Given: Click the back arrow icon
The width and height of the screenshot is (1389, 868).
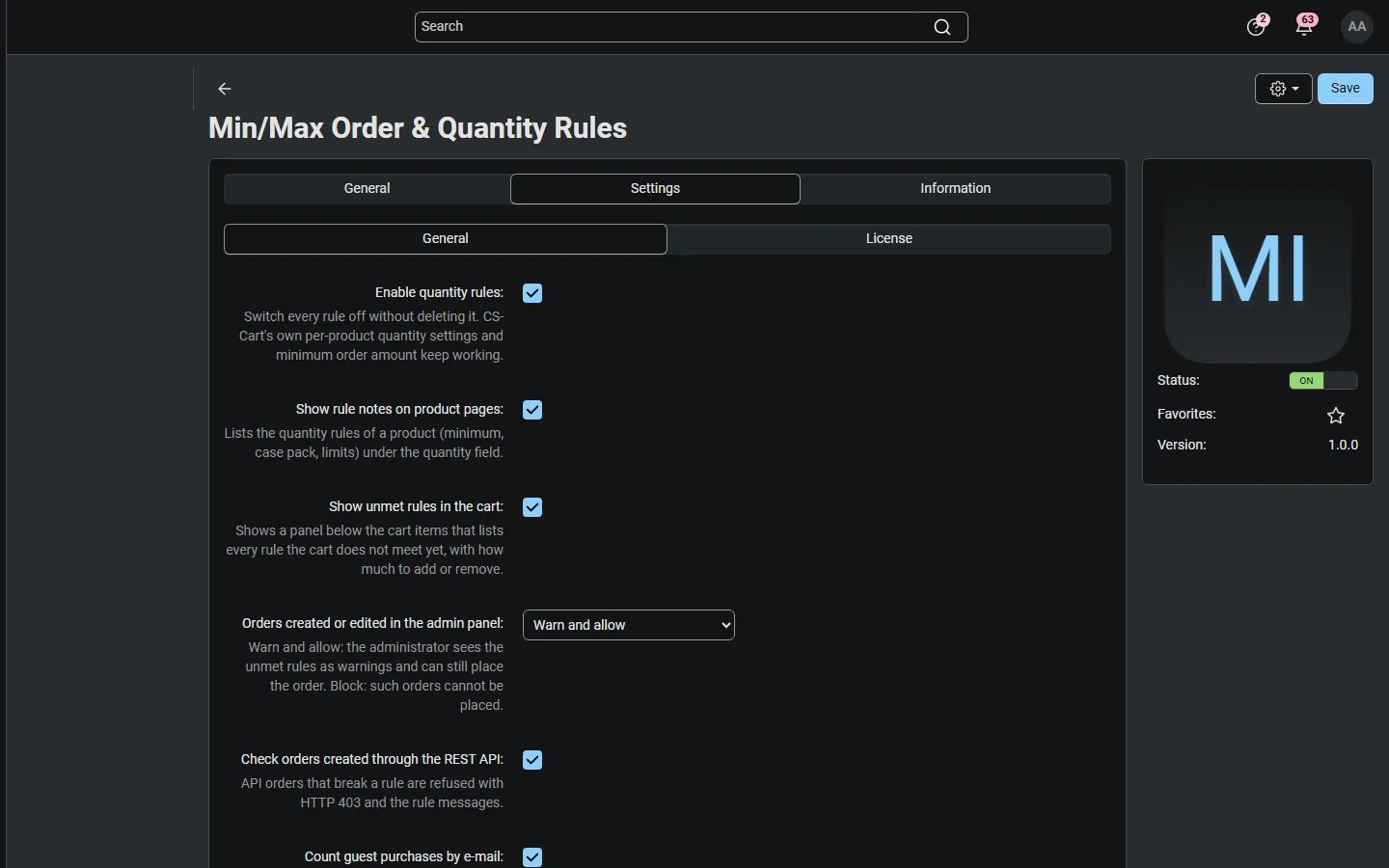Looking at the screenshot, I should (x=225, y=89).
